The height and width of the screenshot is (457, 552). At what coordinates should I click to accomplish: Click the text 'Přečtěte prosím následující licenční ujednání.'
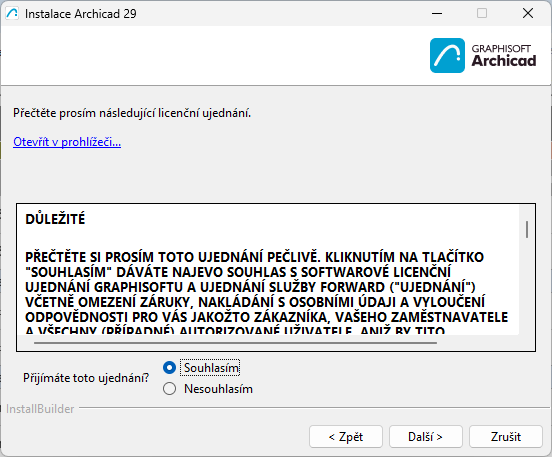pos(132,113)
